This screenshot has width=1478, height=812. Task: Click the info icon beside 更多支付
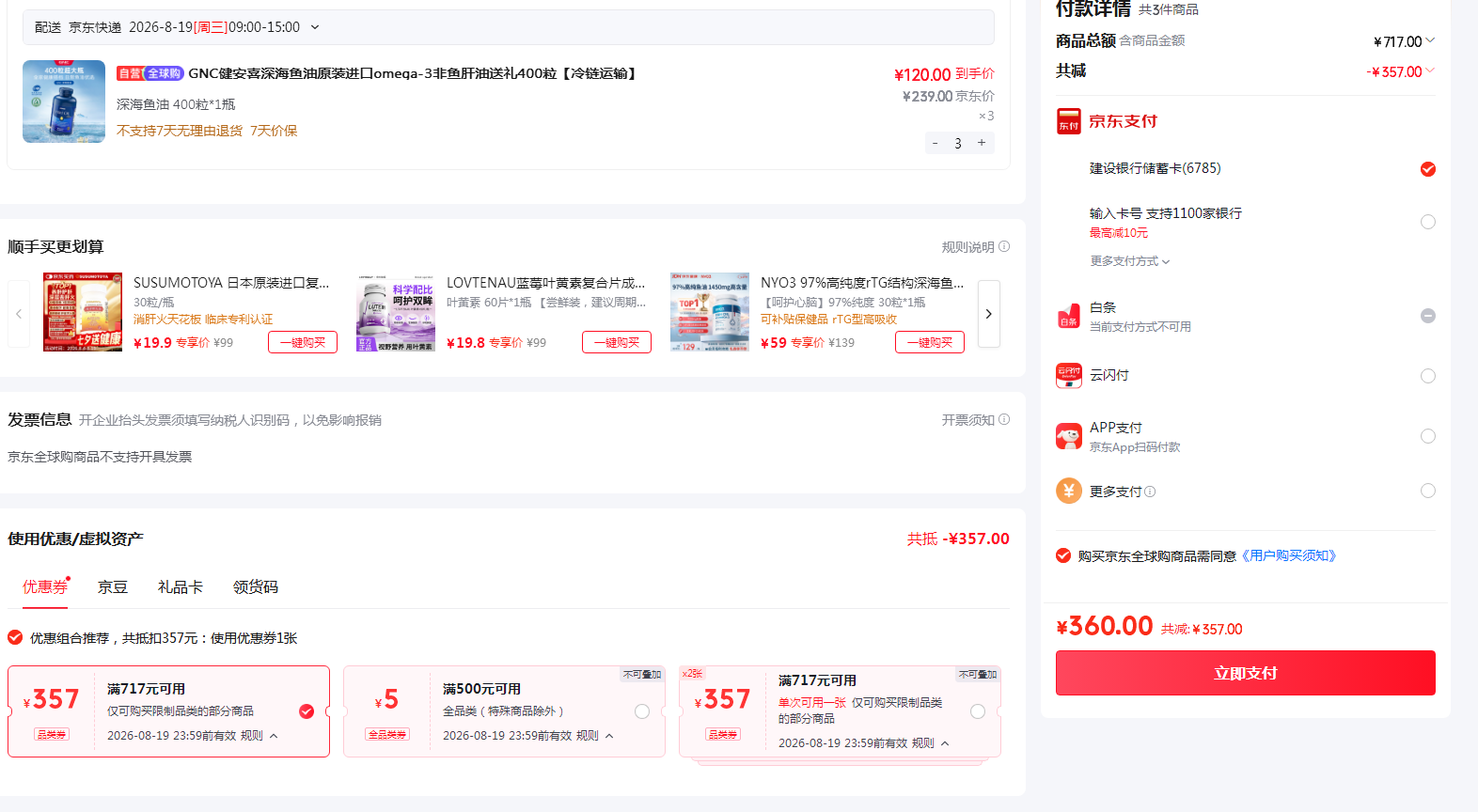tap(1150, 492)
